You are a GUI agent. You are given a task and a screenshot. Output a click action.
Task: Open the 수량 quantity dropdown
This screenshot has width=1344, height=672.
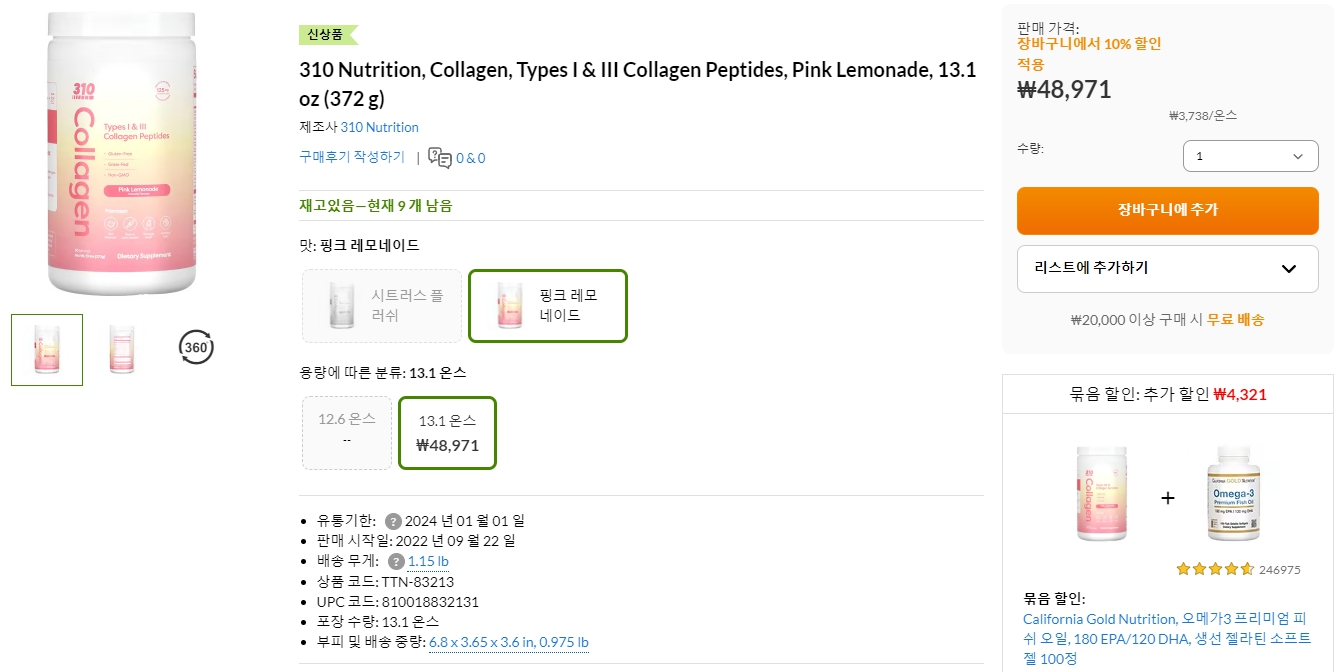pyautogui.click(x=1250, y=155)
